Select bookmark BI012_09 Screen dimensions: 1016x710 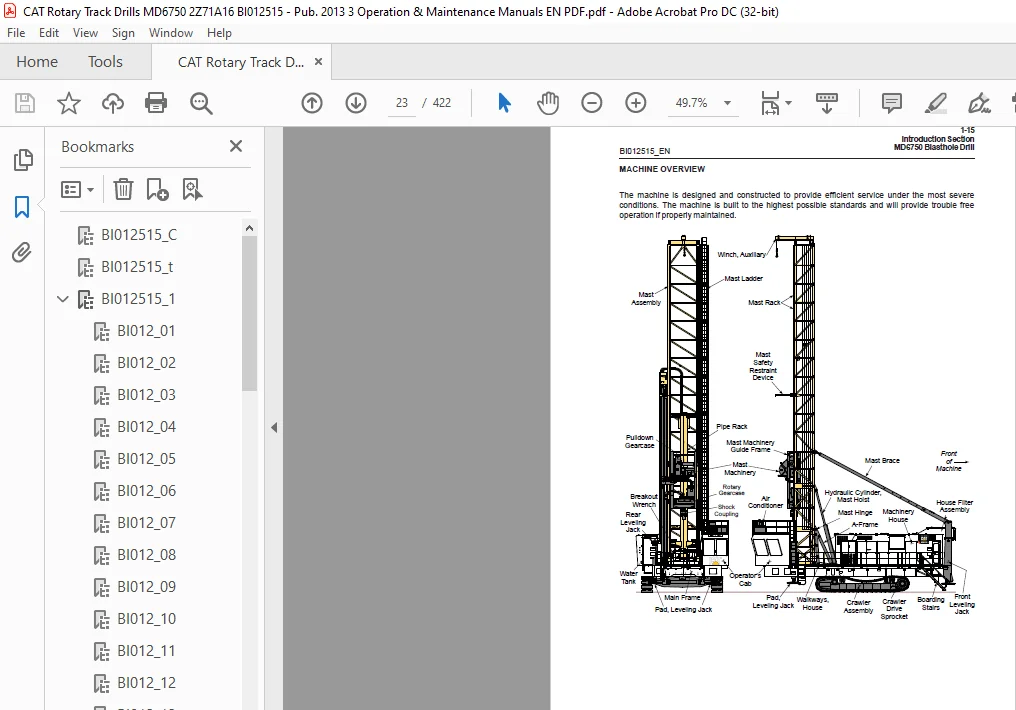pyautogui.click(x=146, y=587)
